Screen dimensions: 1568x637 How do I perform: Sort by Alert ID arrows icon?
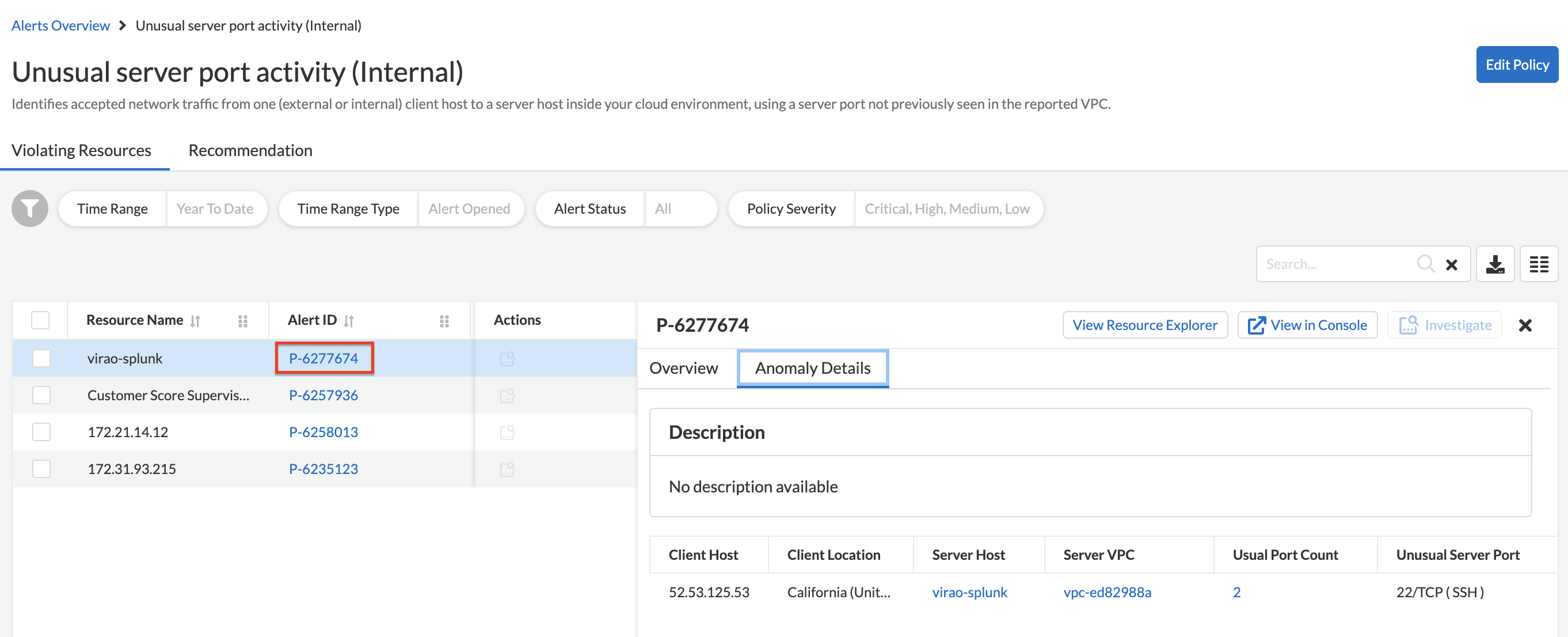pyautogui.click(x=349, y=321)
